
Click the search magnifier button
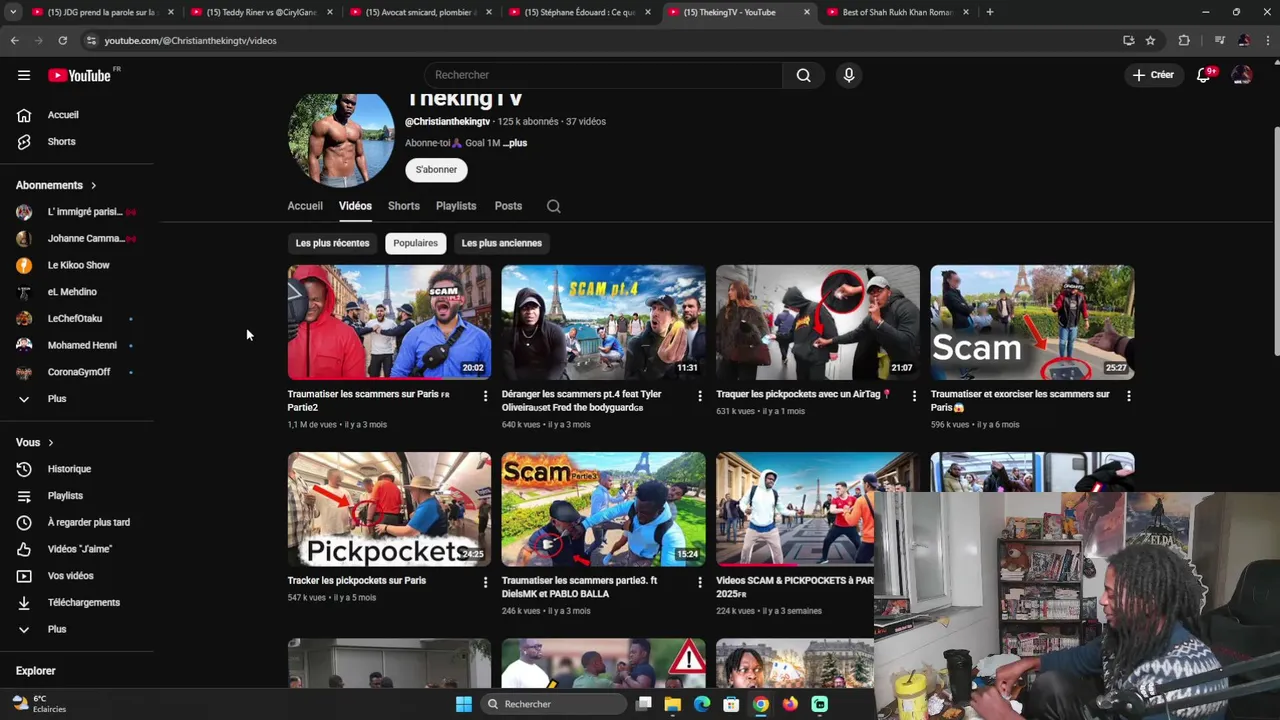pos(804,75)
